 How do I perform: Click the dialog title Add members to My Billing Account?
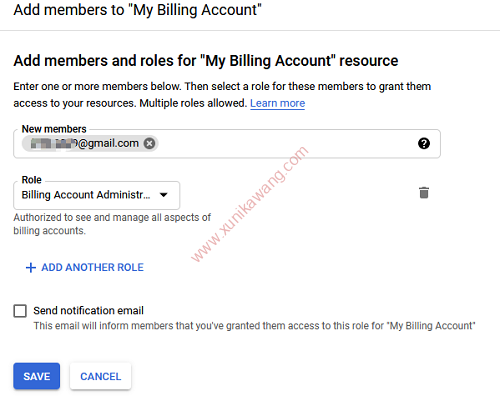coord(137,10)
